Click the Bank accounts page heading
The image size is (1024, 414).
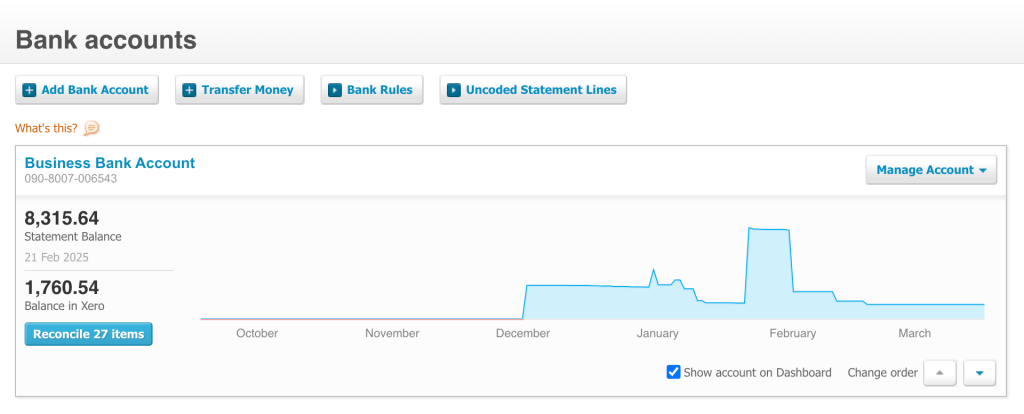106,40
